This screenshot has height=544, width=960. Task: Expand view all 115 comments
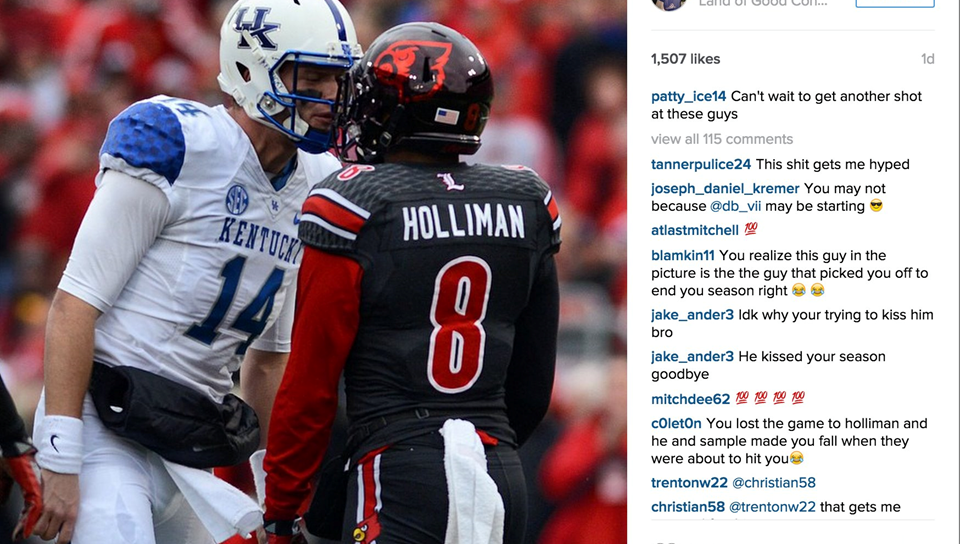pos(722,139)
